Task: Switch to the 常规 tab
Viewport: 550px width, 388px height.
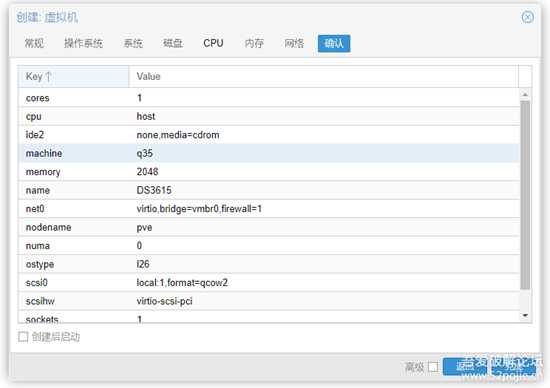Action: pos(34,44)
